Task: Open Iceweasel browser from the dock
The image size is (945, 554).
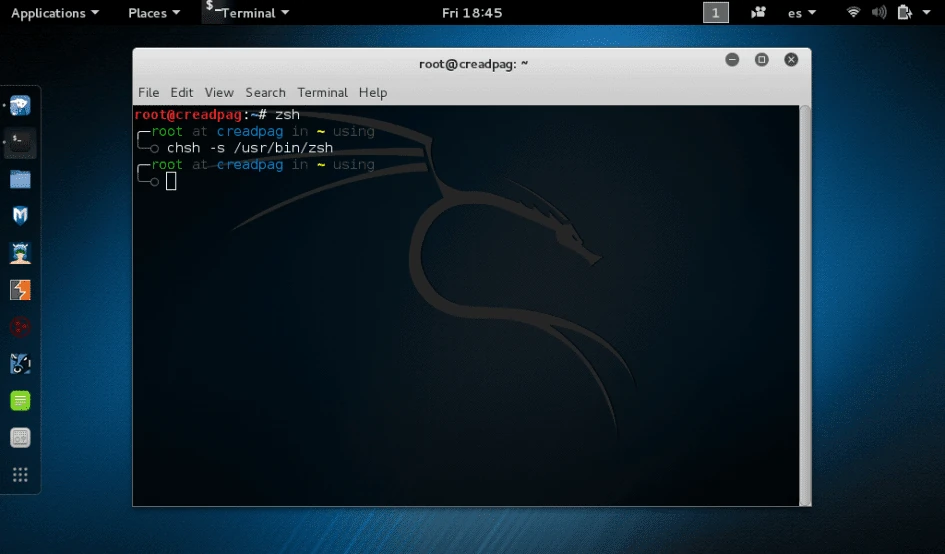Action: [20, 106]
